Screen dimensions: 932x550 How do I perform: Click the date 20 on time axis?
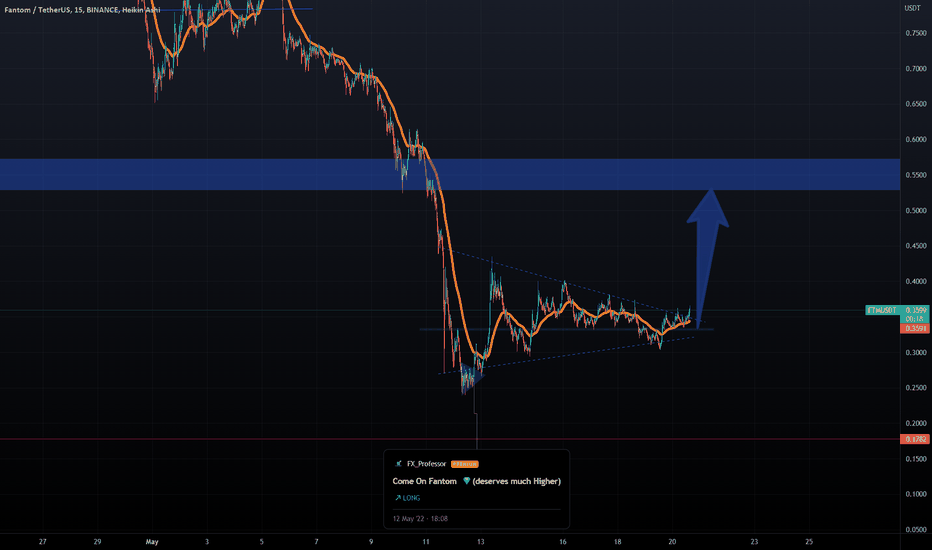pos(672,542)
